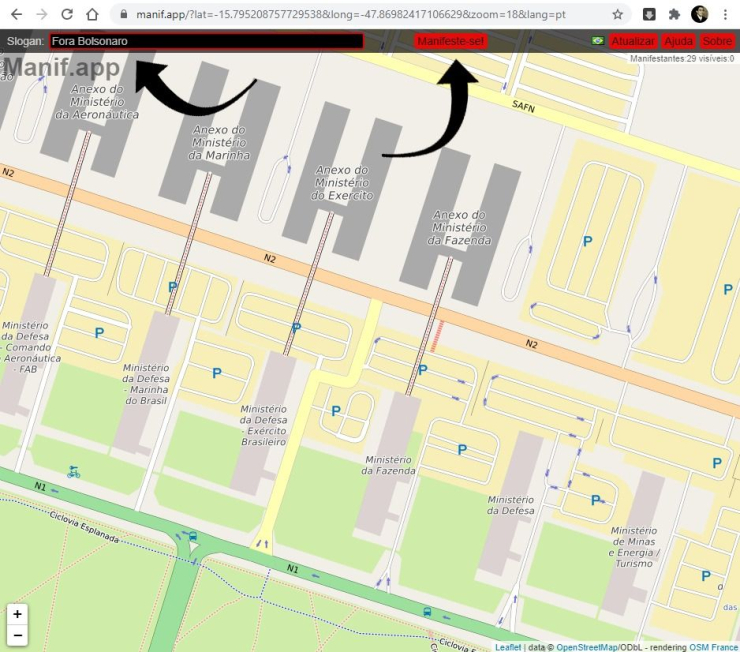Click the Anexo do Ministério do Exército label
This screenshot has width=740, height=652.
click(x=342, y=183)
